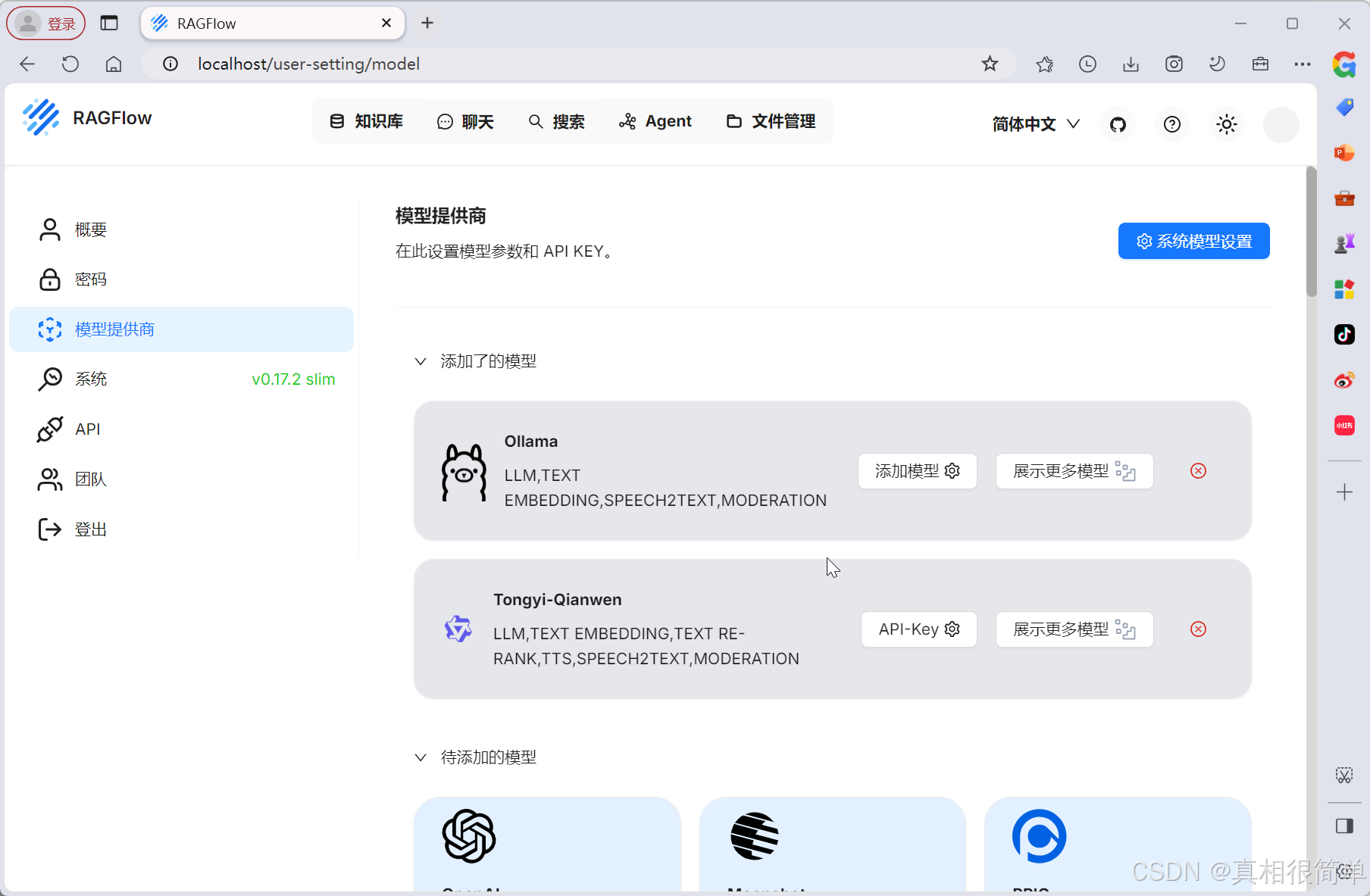Delete the Ollama provider with red X
The width and height of the screenshot is (1370, 896).
click(x=1198, y=471)
